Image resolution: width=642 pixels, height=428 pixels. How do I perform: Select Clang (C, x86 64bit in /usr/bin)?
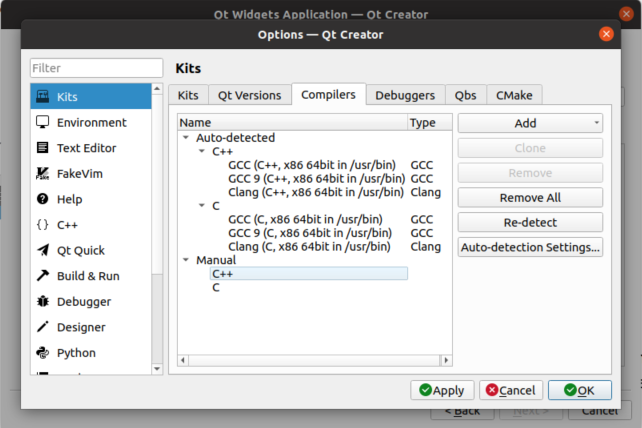click(309, 246)
